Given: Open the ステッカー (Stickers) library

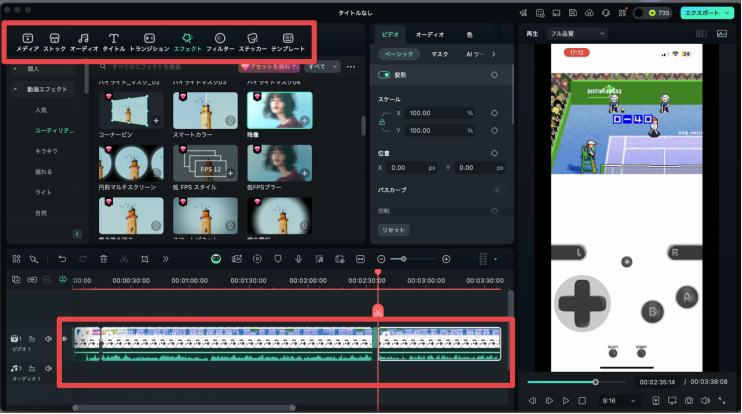Looking at the screenshot, I should (252, 42).
